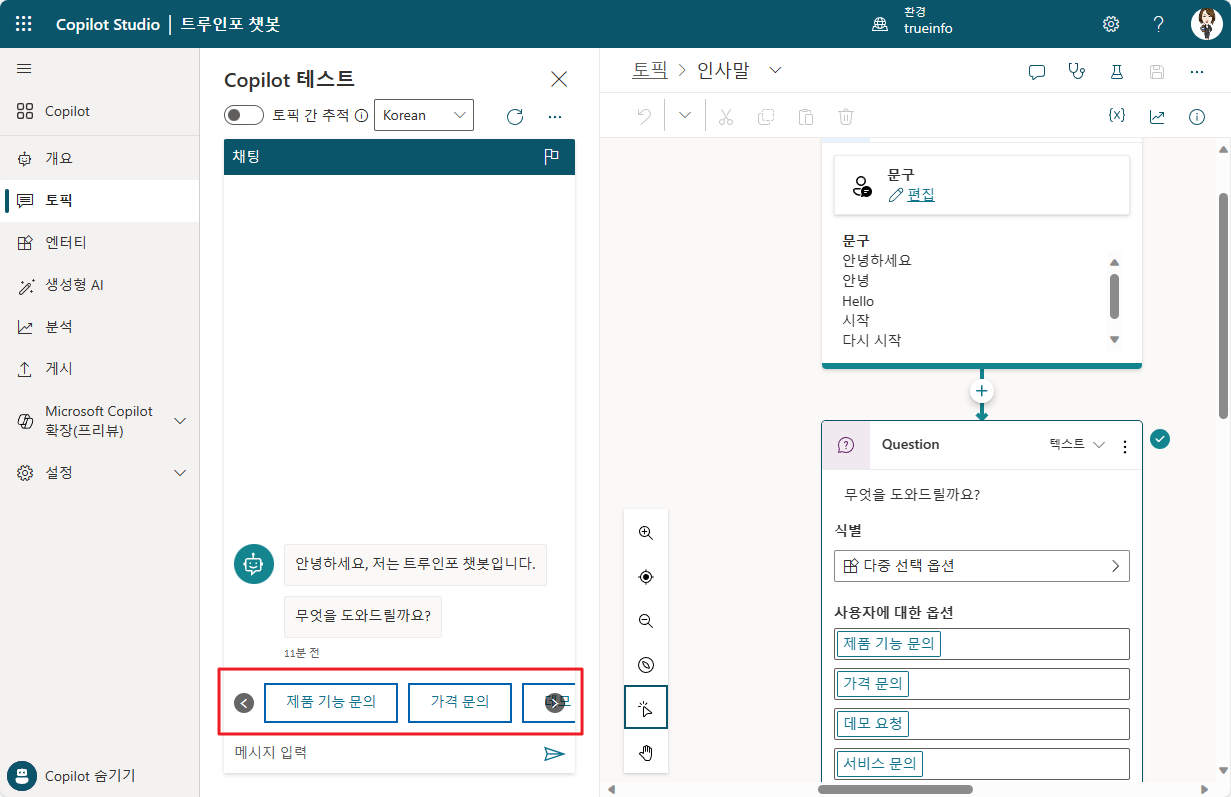Click 토픽 breadcrumb link
The image size is (1231, 797).
pos(649,70)
